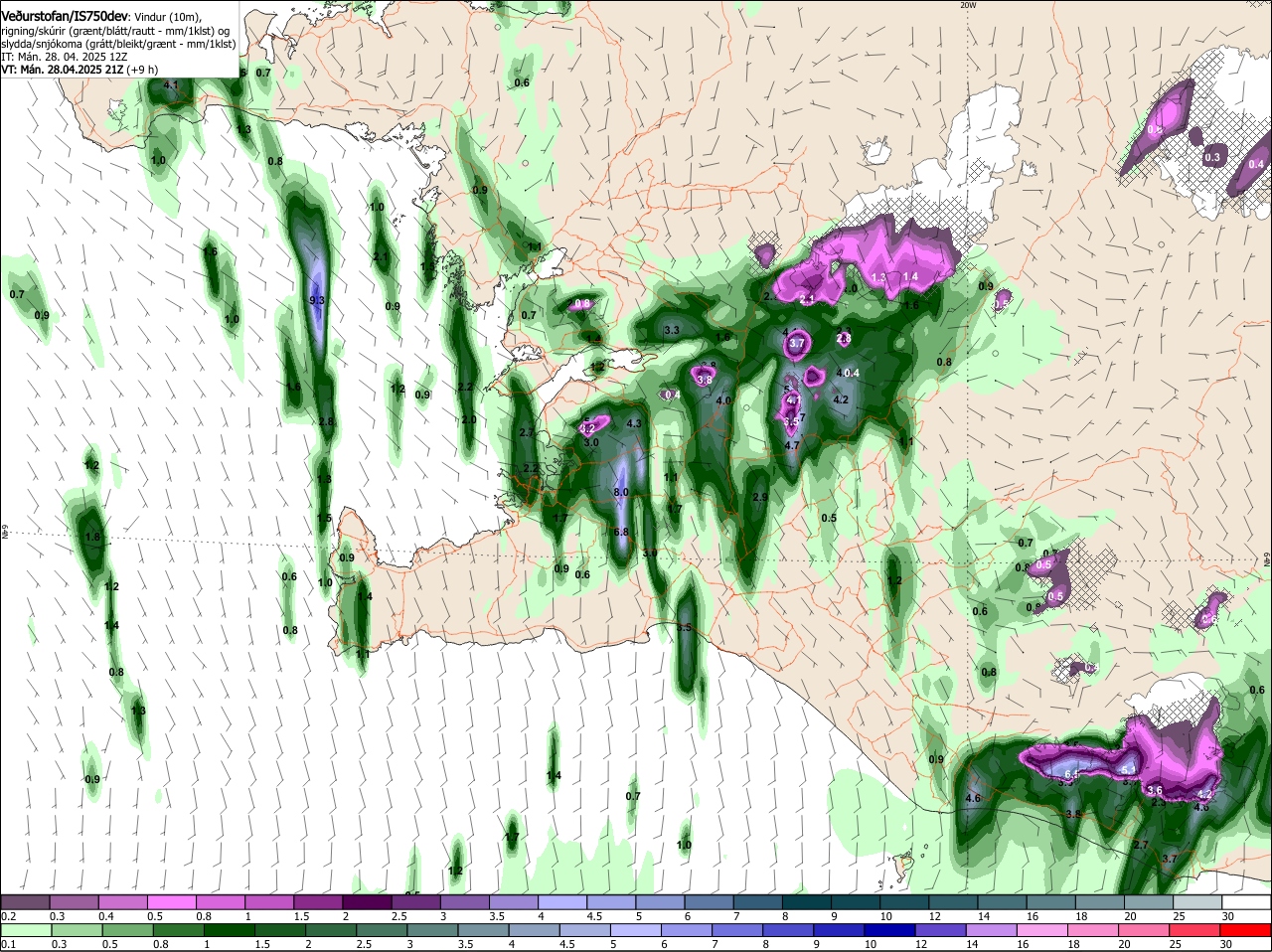The width and height of the screenshot is (1272, 952).
Task: Select the dark purple swatch starting at 2, upper legend
Action: (367, 902)
